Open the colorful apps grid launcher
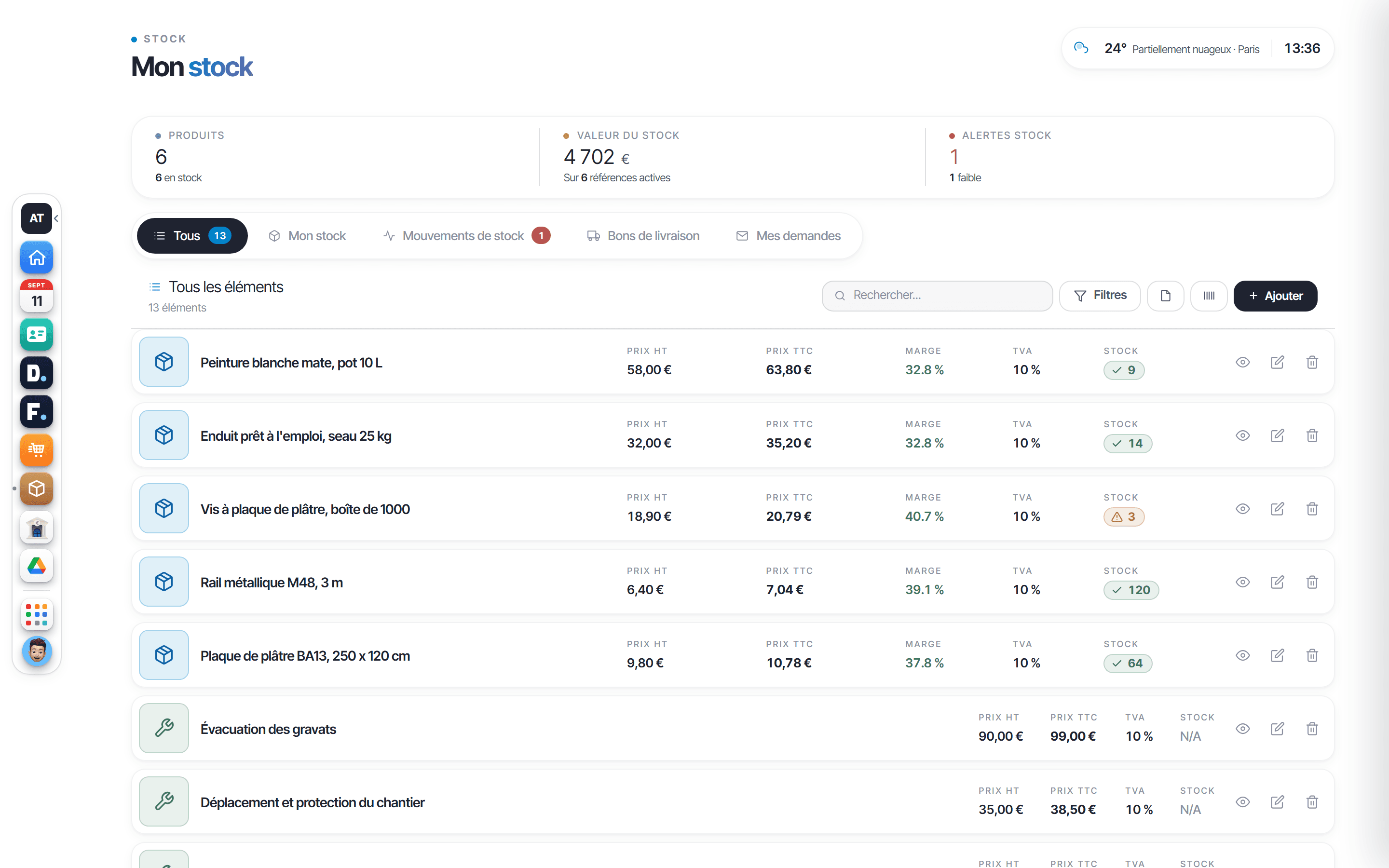Screen dimensions: 1389x868 click(37, 614)
